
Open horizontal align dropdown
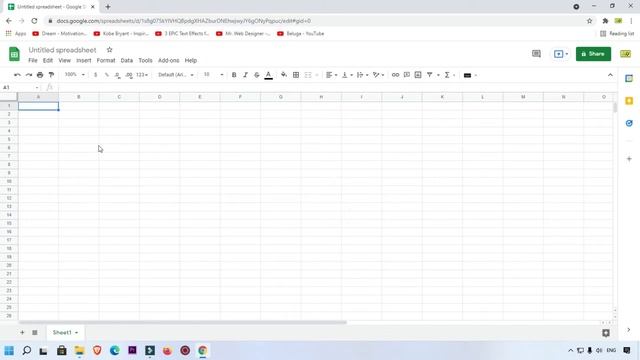tap(331, 75)
